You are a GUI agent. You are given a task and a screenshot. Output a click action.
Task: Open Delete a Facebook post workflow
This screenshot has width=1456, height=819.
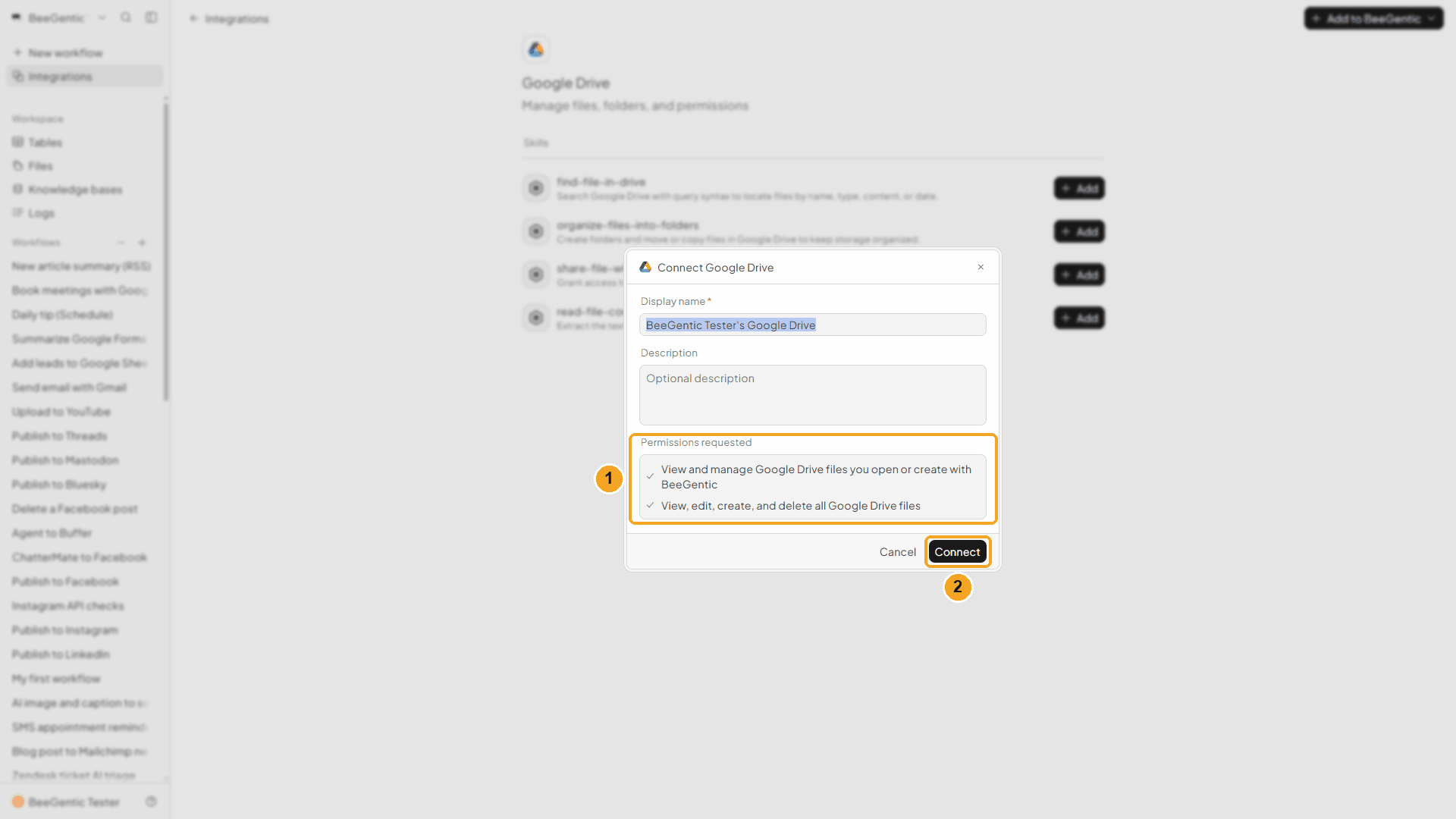click(75, 509)
